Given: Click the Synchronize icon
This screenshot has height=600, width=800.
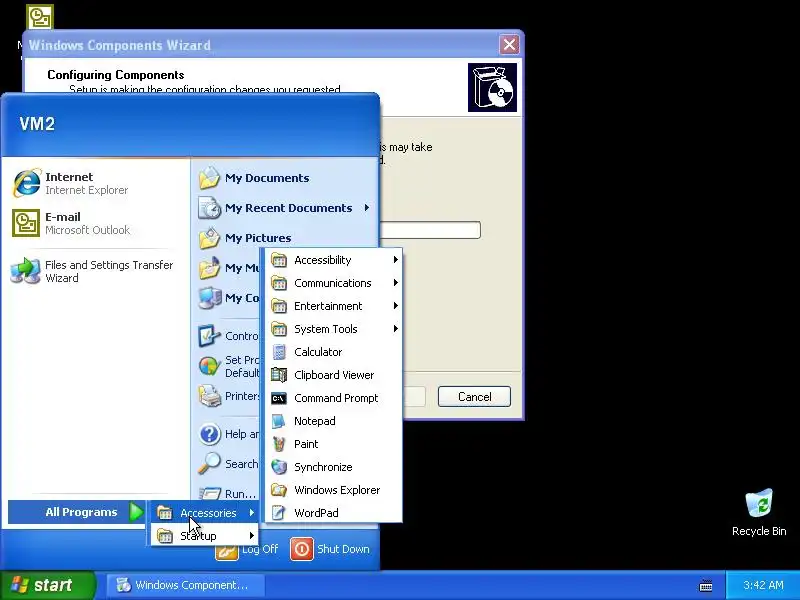Looking at the screenshot, I should point(279,467).
